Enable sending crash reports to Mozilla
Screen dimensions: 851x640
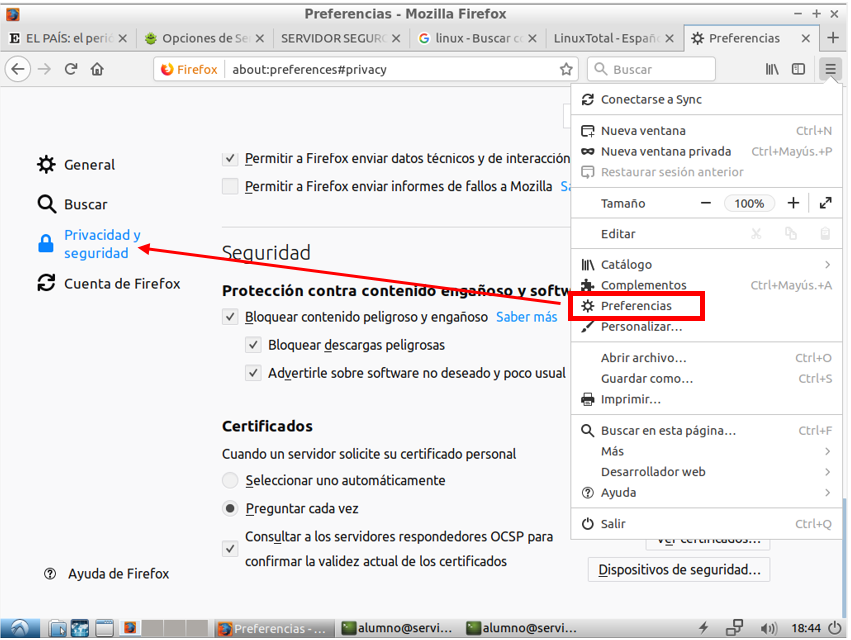pos(230,186)
